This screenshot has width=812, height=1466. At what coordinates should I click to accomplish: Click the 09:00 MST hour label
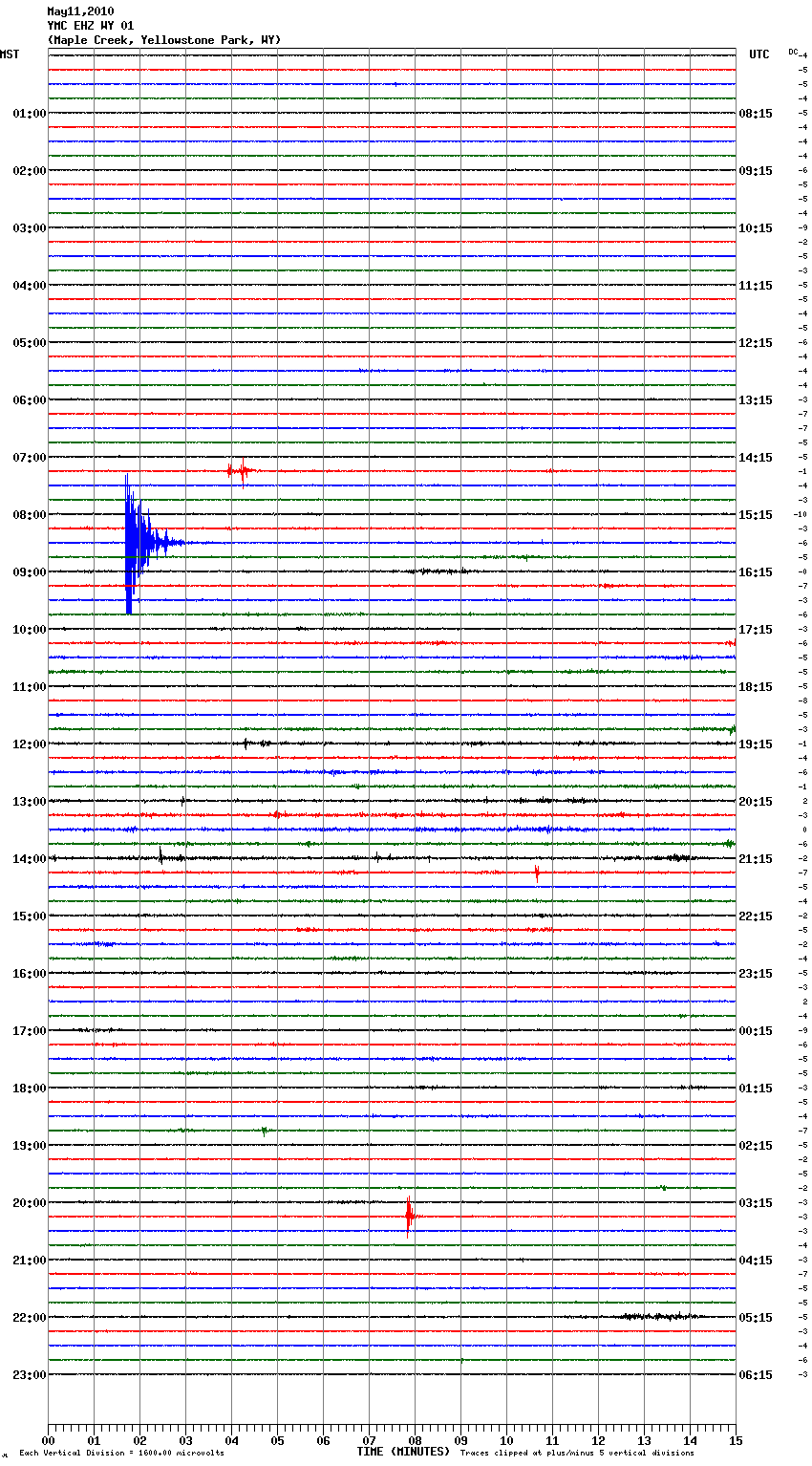pos(30,572)
